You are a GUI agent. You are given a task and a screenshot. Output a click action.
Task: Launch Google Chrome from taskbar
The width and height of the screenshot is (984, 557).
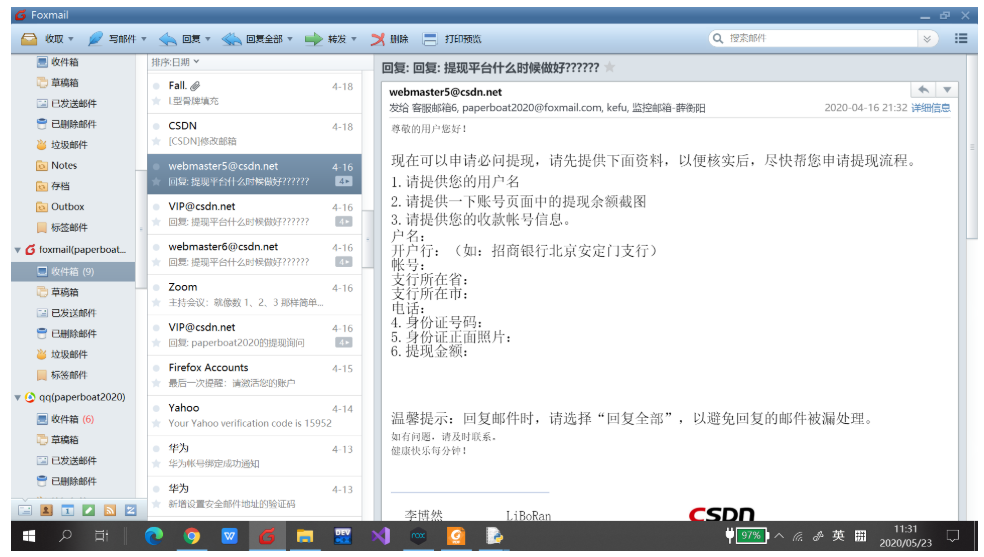(191, 536)
